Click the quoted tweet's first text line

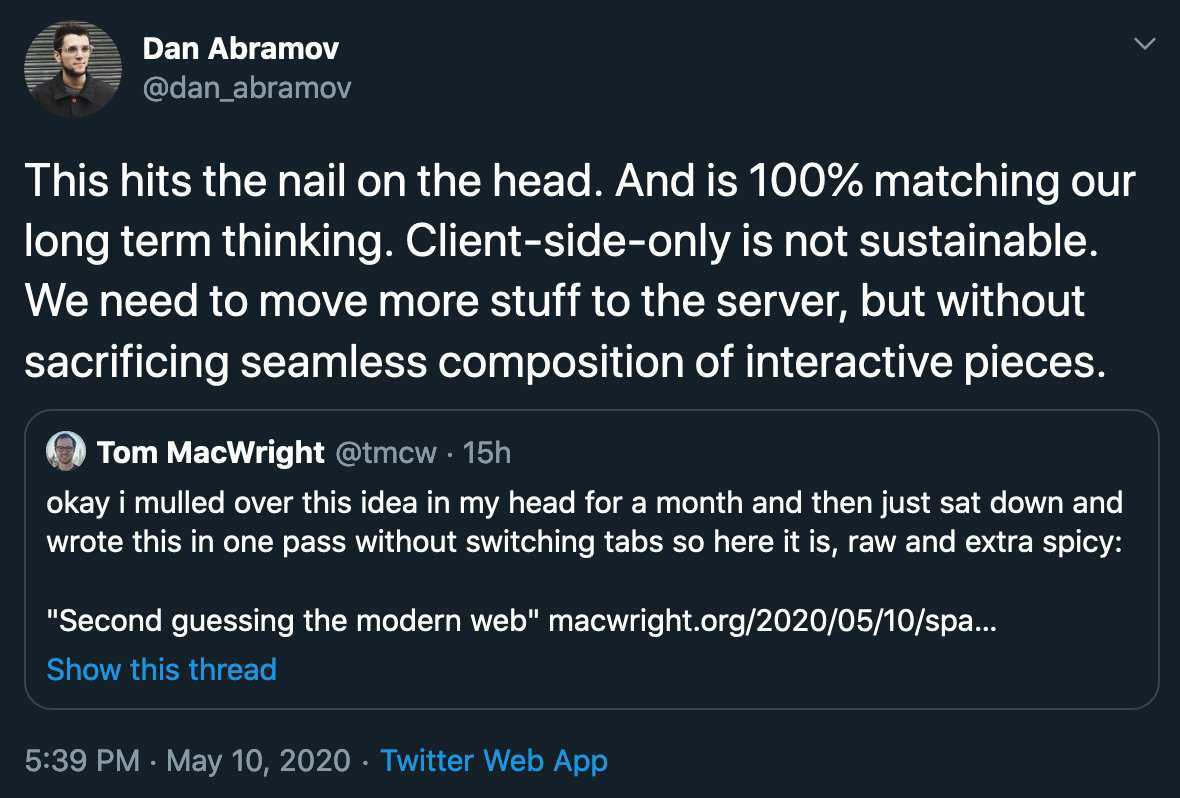tap(584, 502)
